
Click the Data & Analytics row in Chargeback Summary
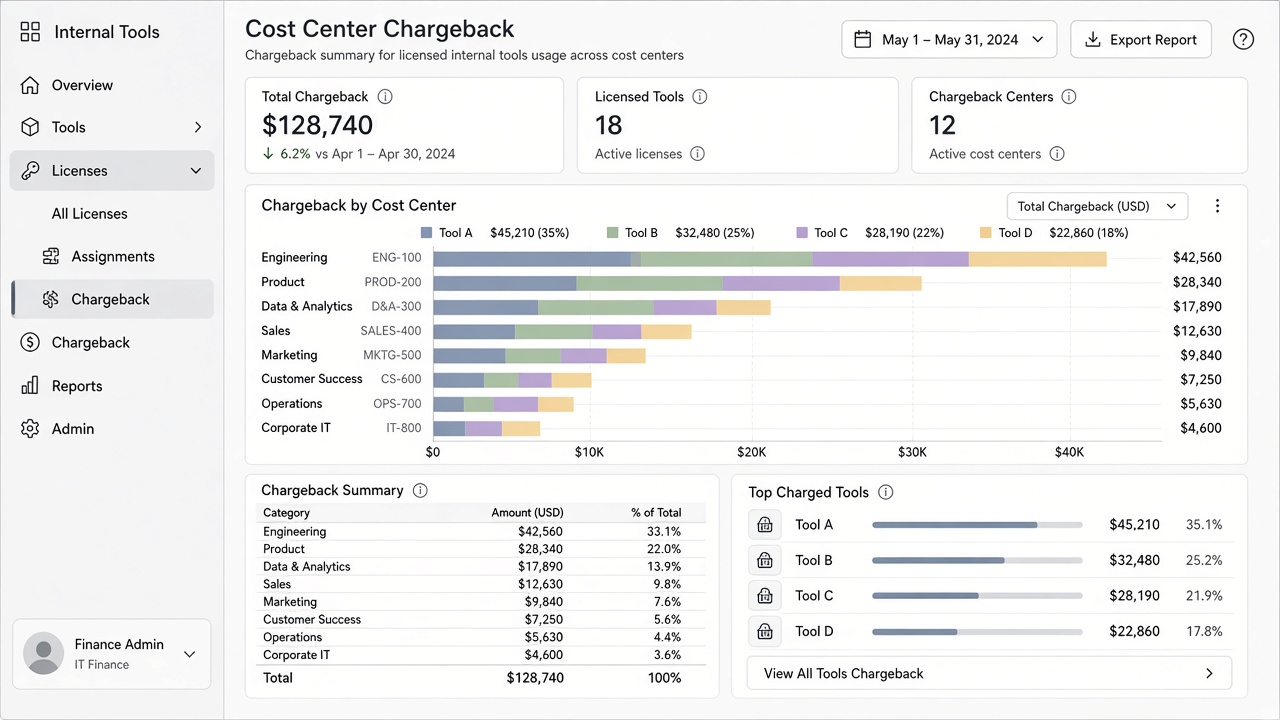click(x=481, y=567)
